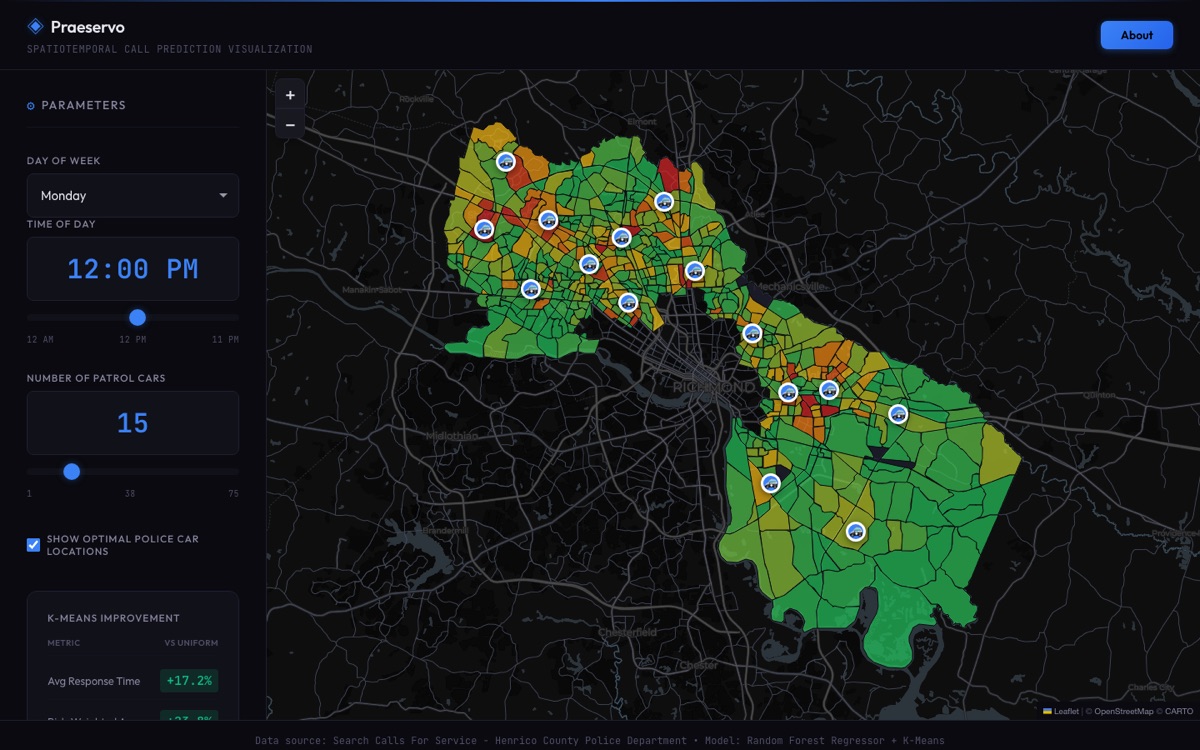Click the patrol car count display showing 15
The width and height of the screenshot is (1200, 750).
coord(133,423)
